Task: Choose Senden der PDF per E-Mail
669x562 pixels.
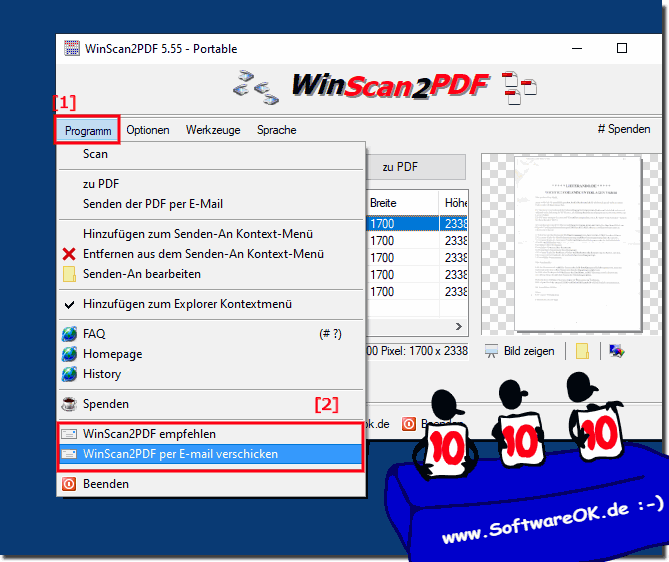Action: click(211, 204)
